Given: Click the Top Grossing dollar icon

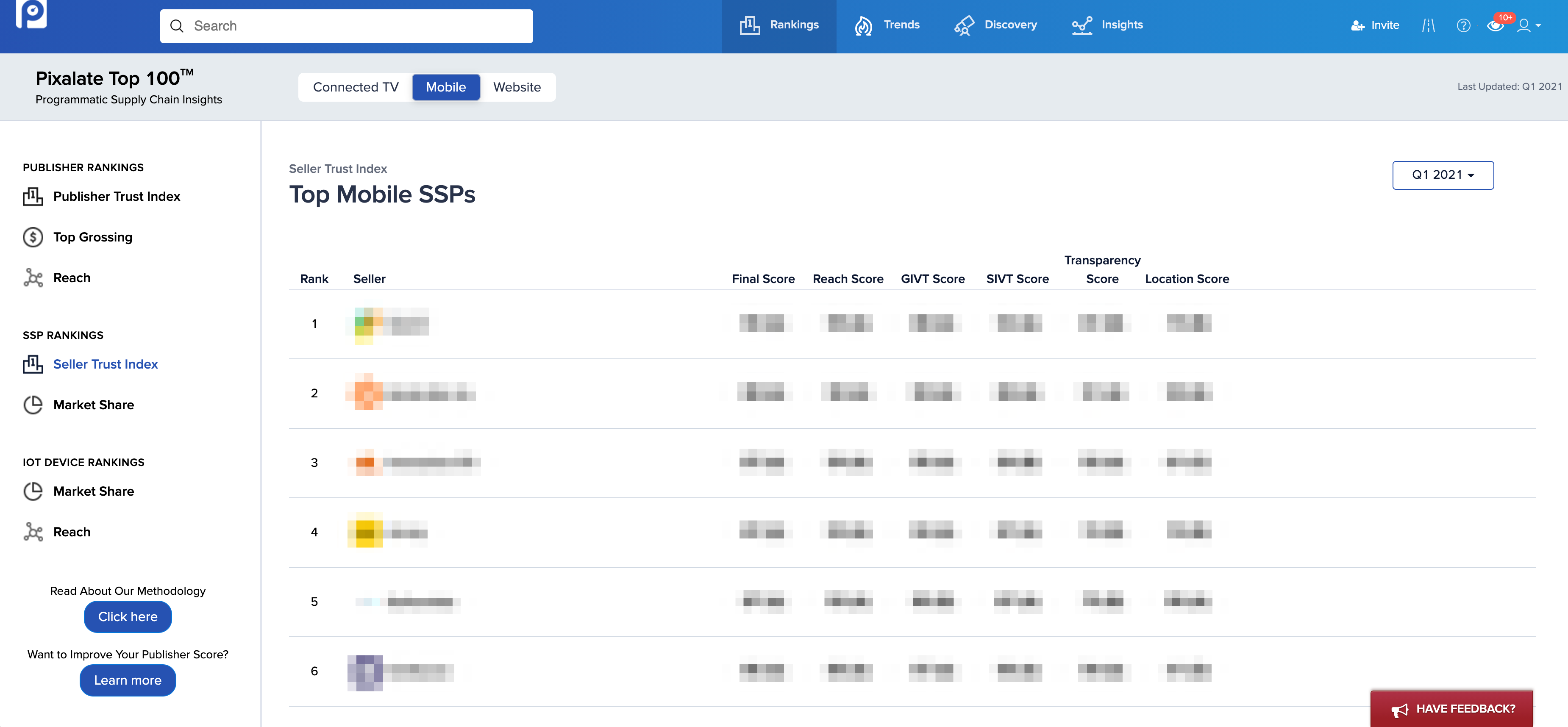Looking at the screenshot, I should [33, 237].
